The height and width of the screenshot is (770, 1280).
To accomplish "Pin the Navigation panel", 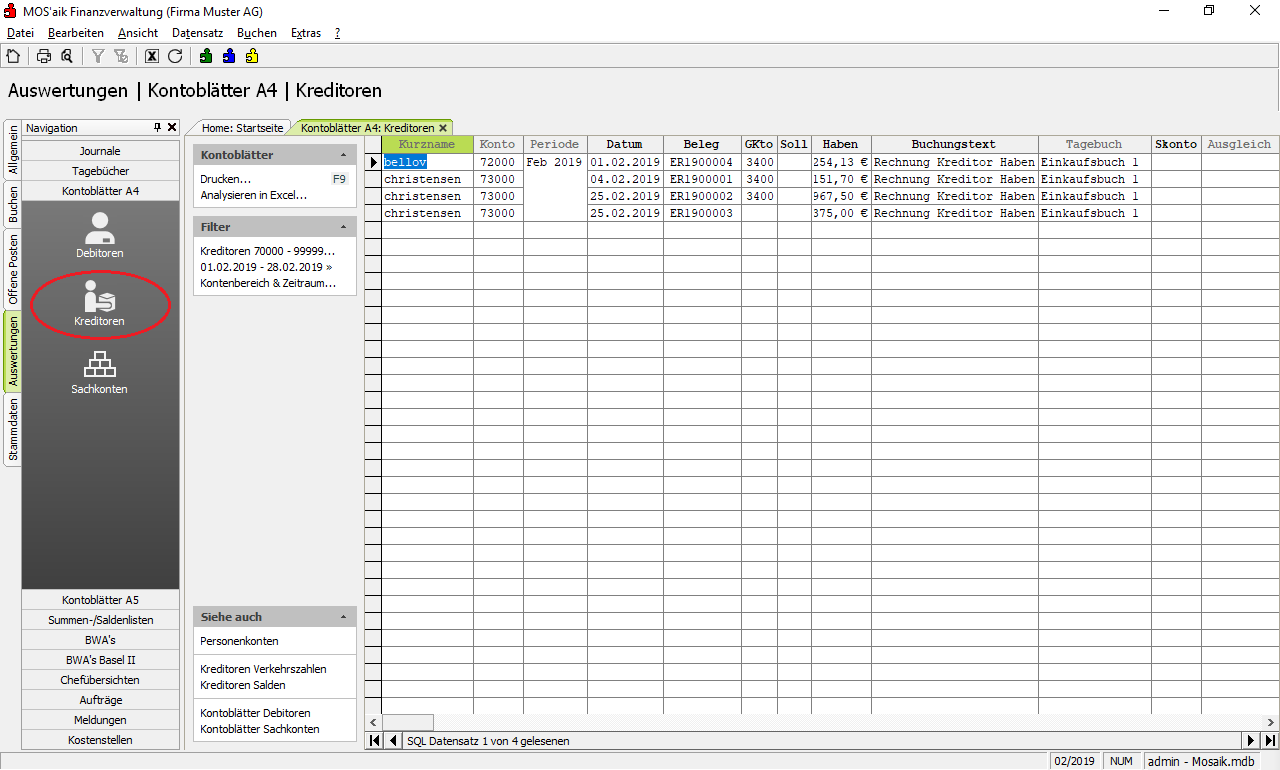I will click(157, 128).
